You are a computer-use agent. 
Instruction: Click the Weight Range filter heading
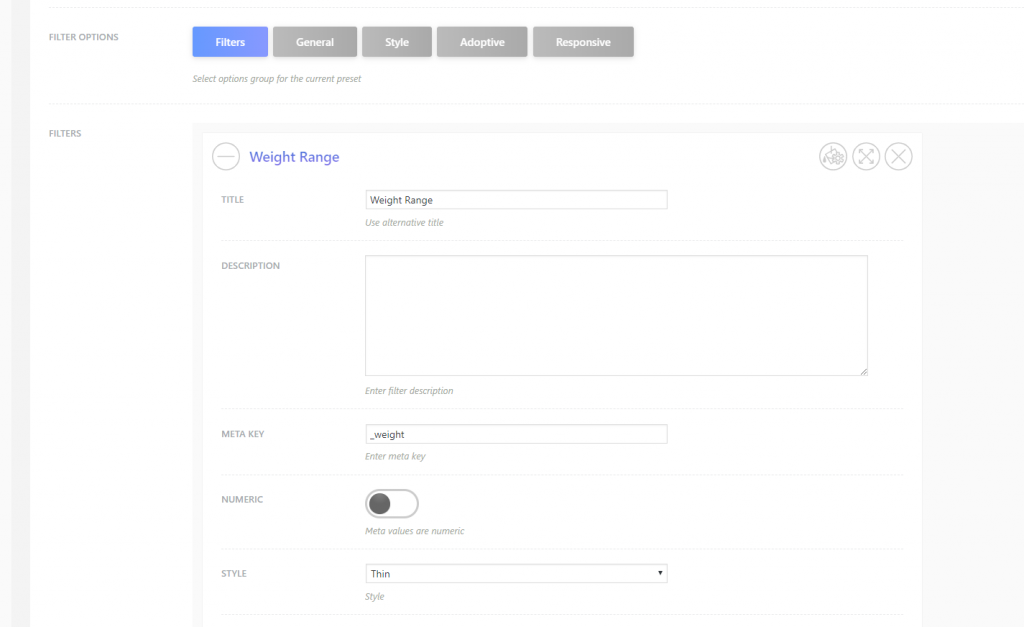click(295, 157)
